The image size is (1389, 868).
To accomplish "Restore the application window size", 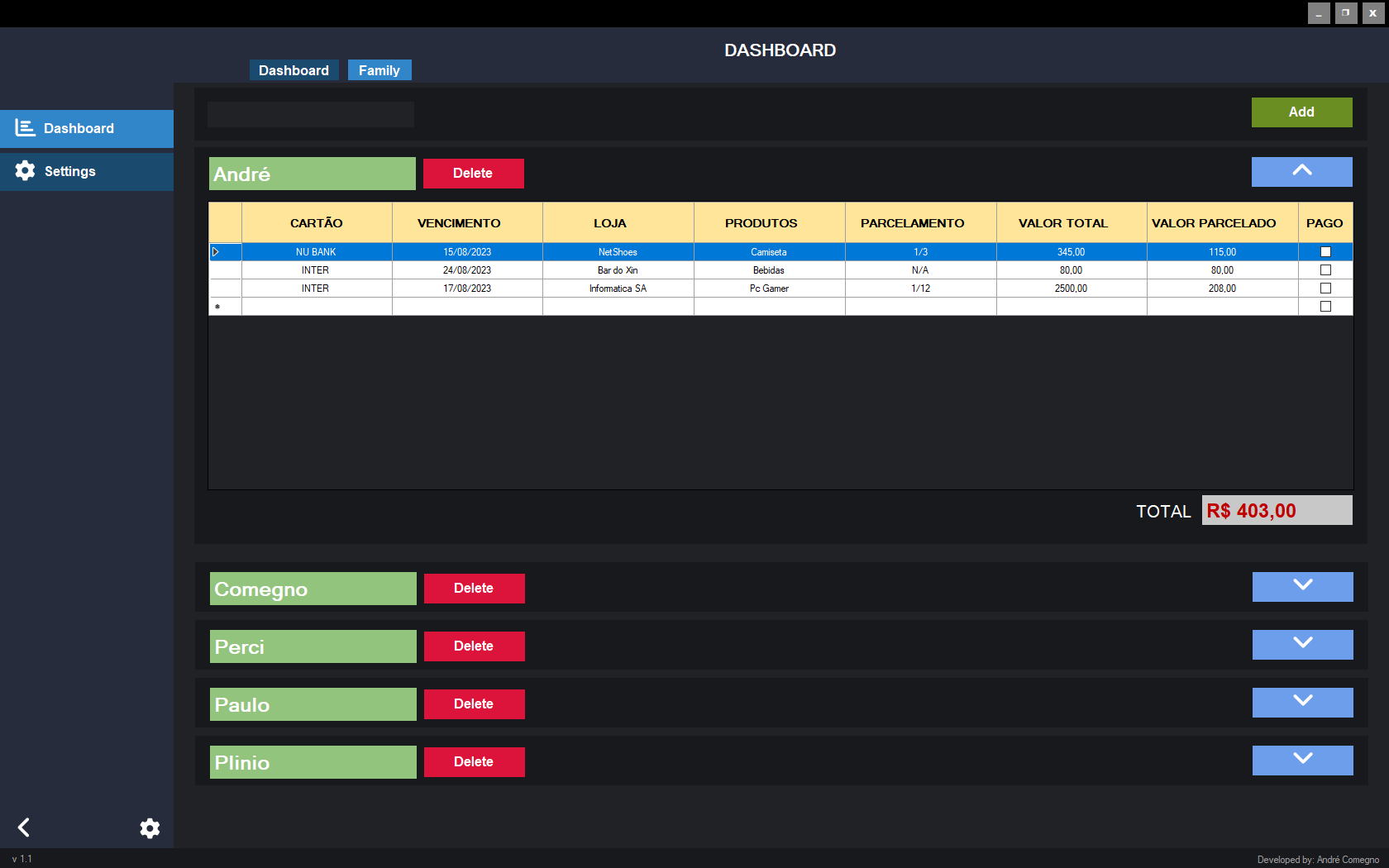I will pyautogui.click(x=1346, y=13).
